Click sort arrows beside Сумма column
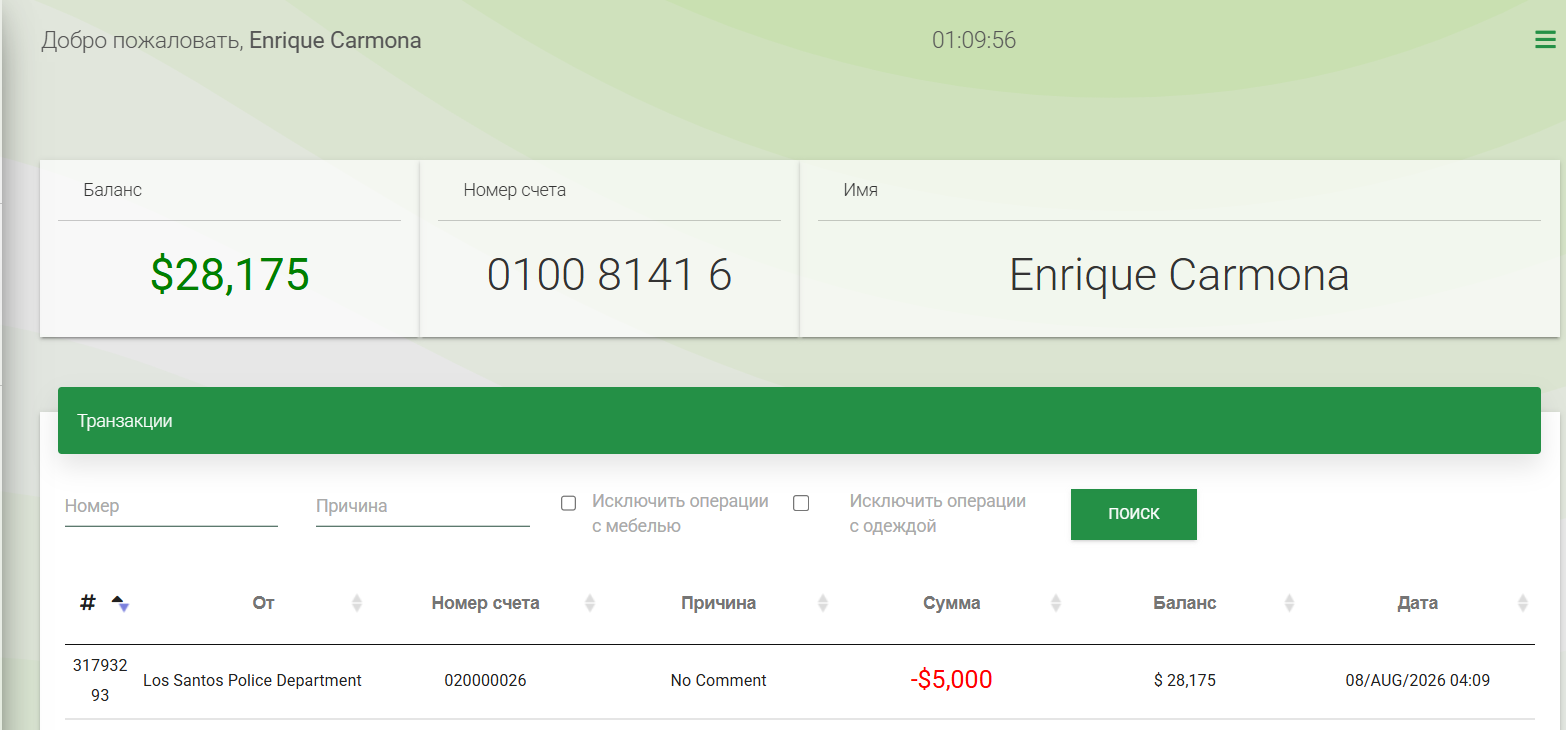This screenshot has height=730, width=1566. tap(1056, 603)
